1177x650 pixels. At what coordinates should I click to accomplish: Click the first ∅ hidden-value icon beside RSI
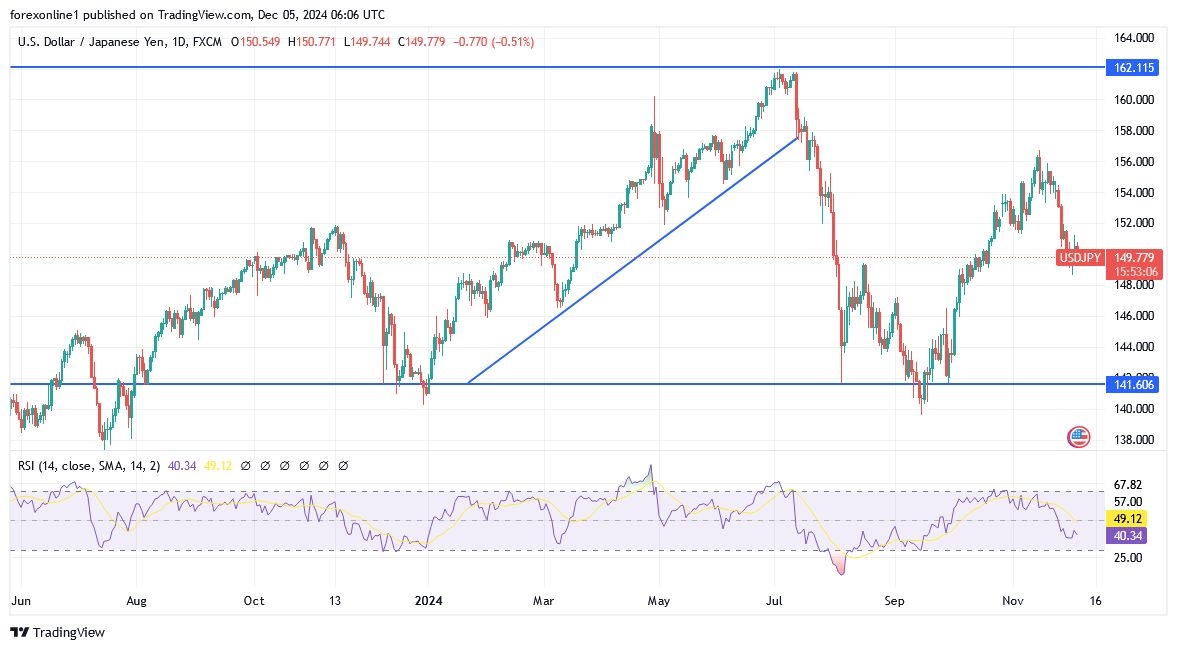point(246,465)
